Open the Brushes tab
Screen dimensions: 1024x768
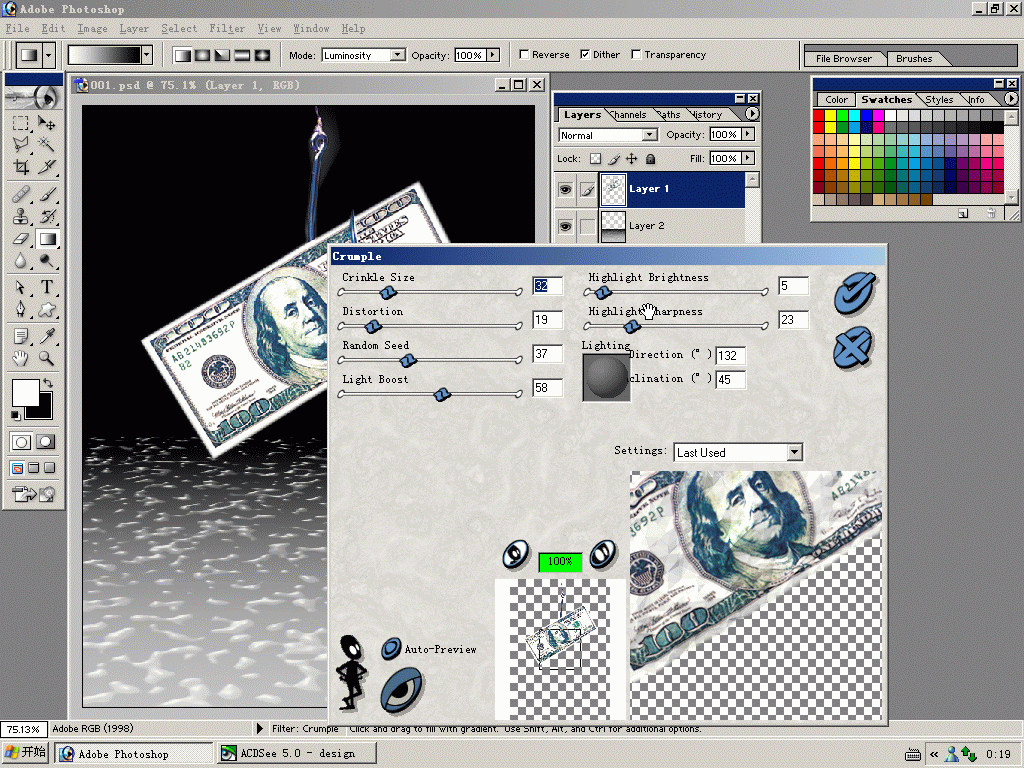tap(914, 58)
